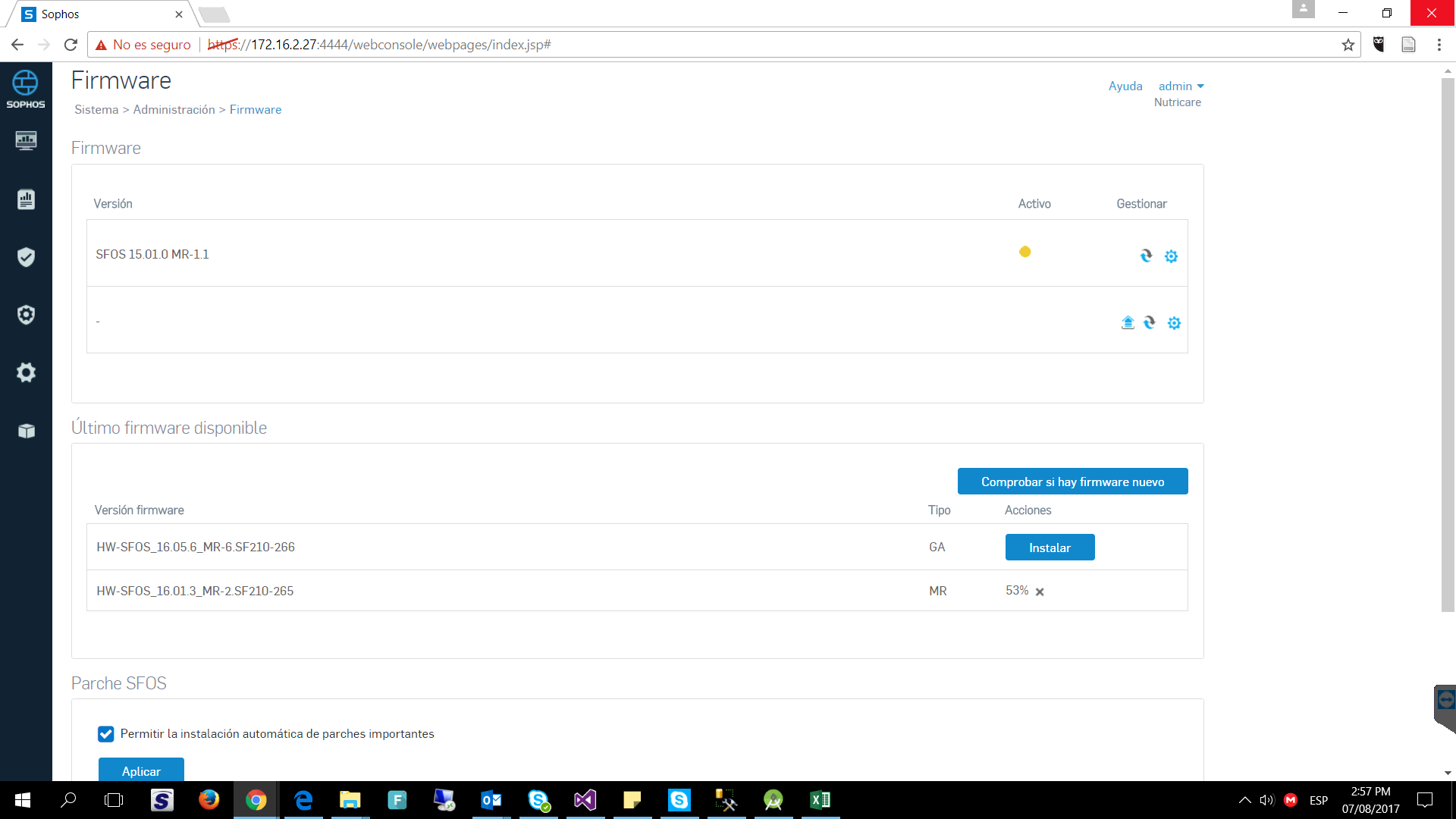
Task: Click the yellow active status indicator
Action: pos(1025,252)
